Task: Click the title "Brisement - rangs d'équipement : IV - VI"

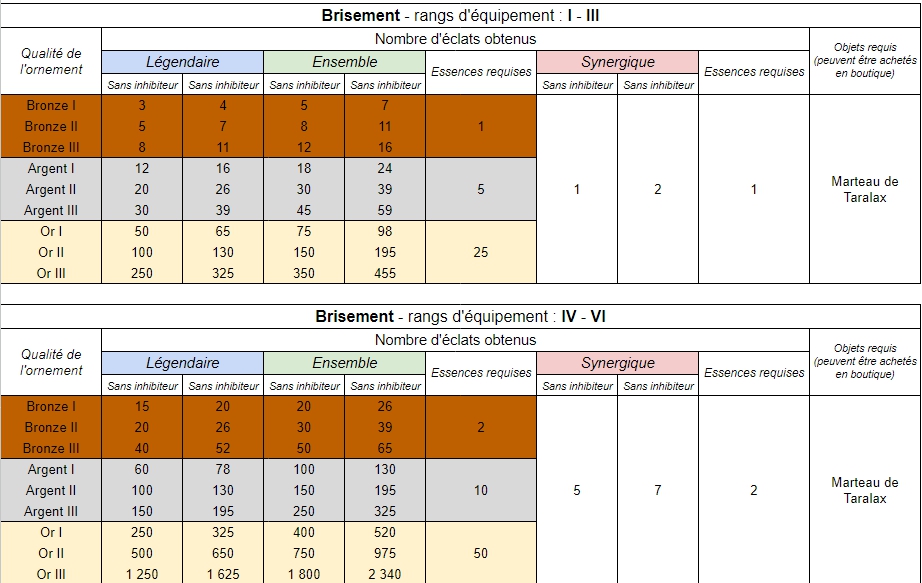Action: [460, 317]
